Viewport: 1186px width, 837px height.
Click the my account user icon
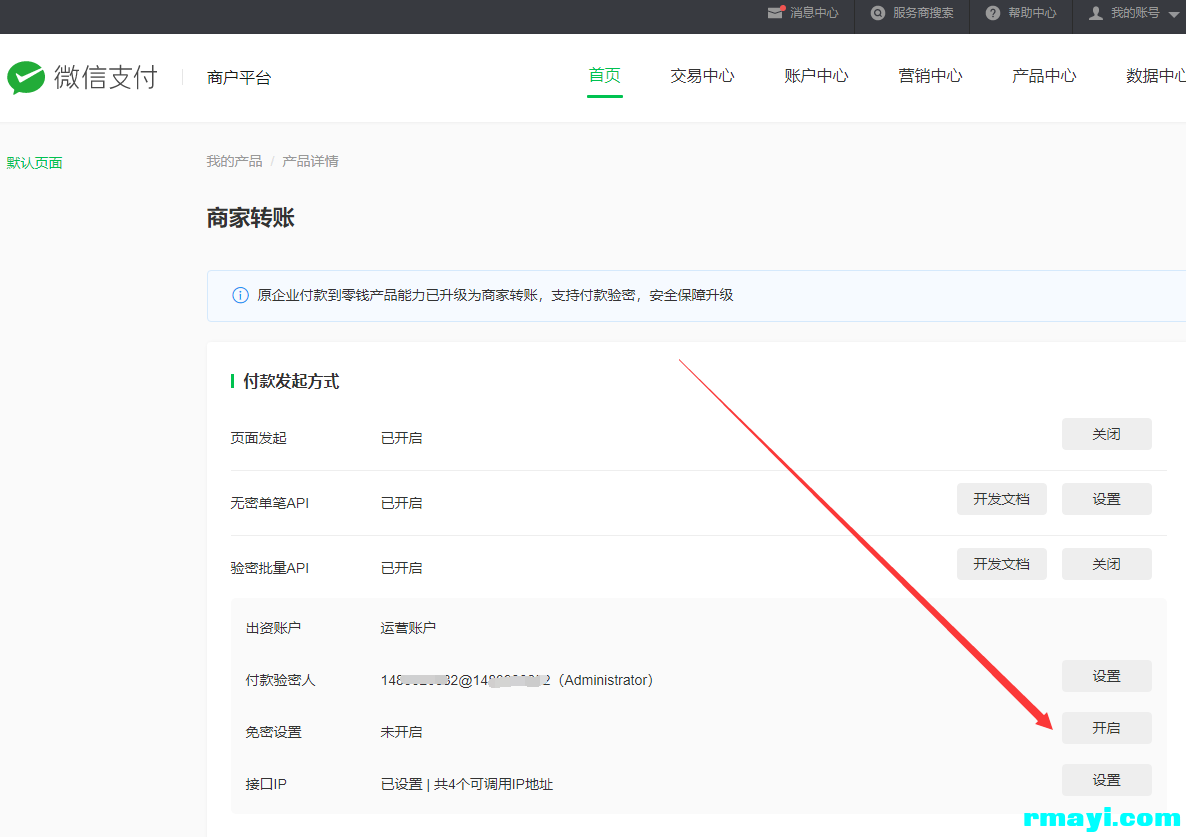coord(1095,13)
